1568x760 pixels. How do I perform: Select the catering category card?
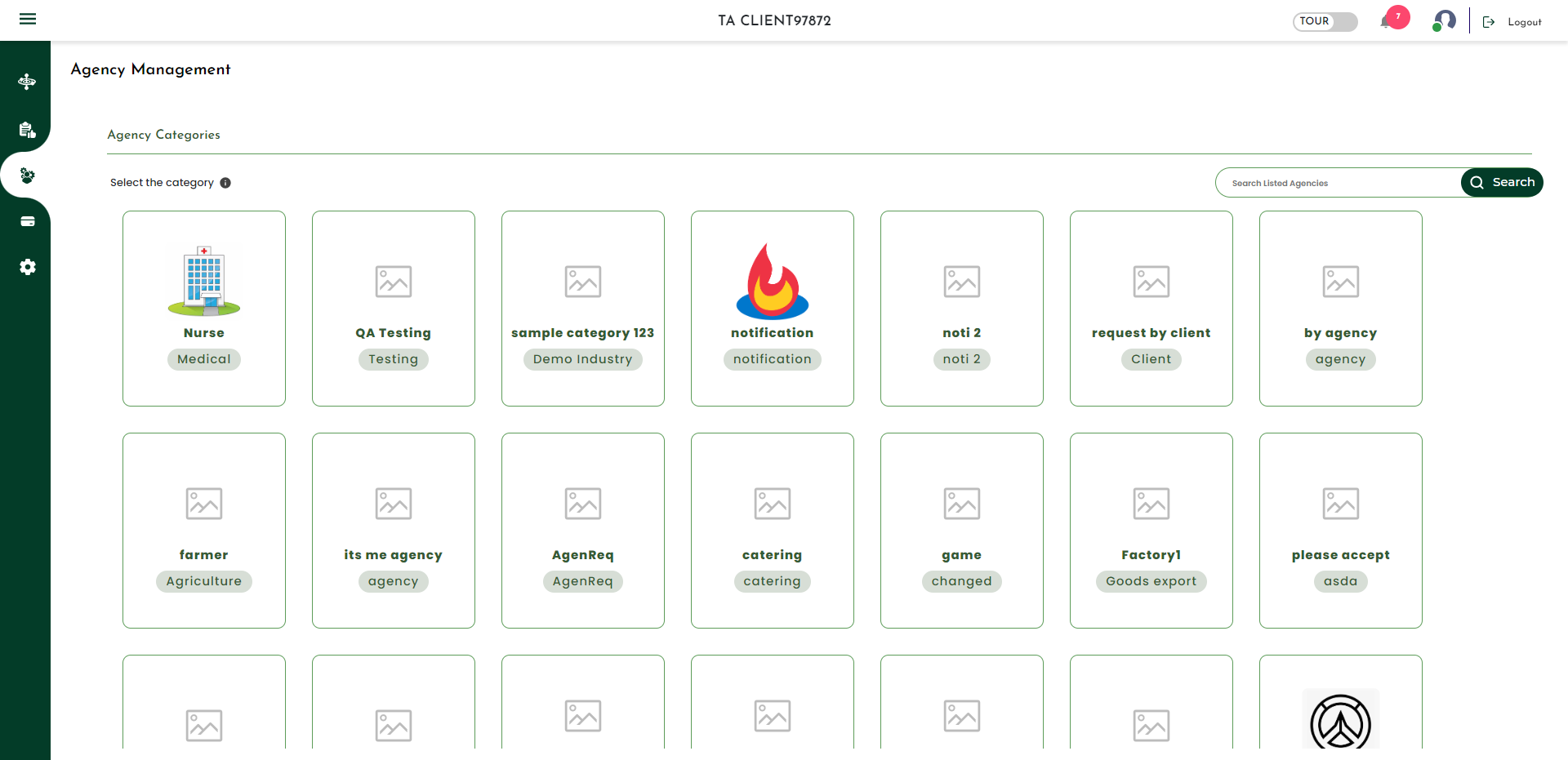[x=773, y=530]
